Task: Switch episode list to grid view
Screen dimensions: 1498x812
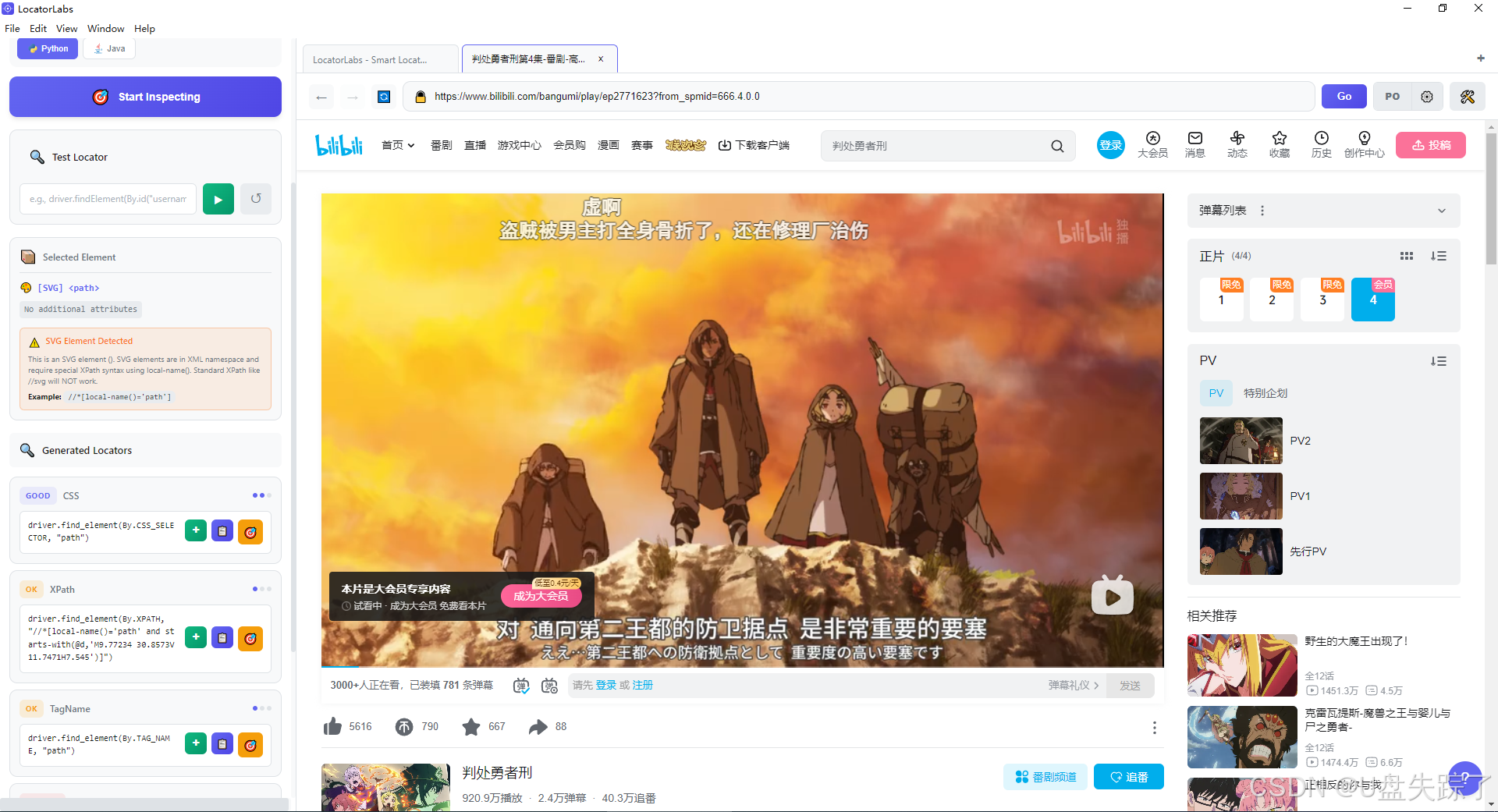Action: [1407, 256]
